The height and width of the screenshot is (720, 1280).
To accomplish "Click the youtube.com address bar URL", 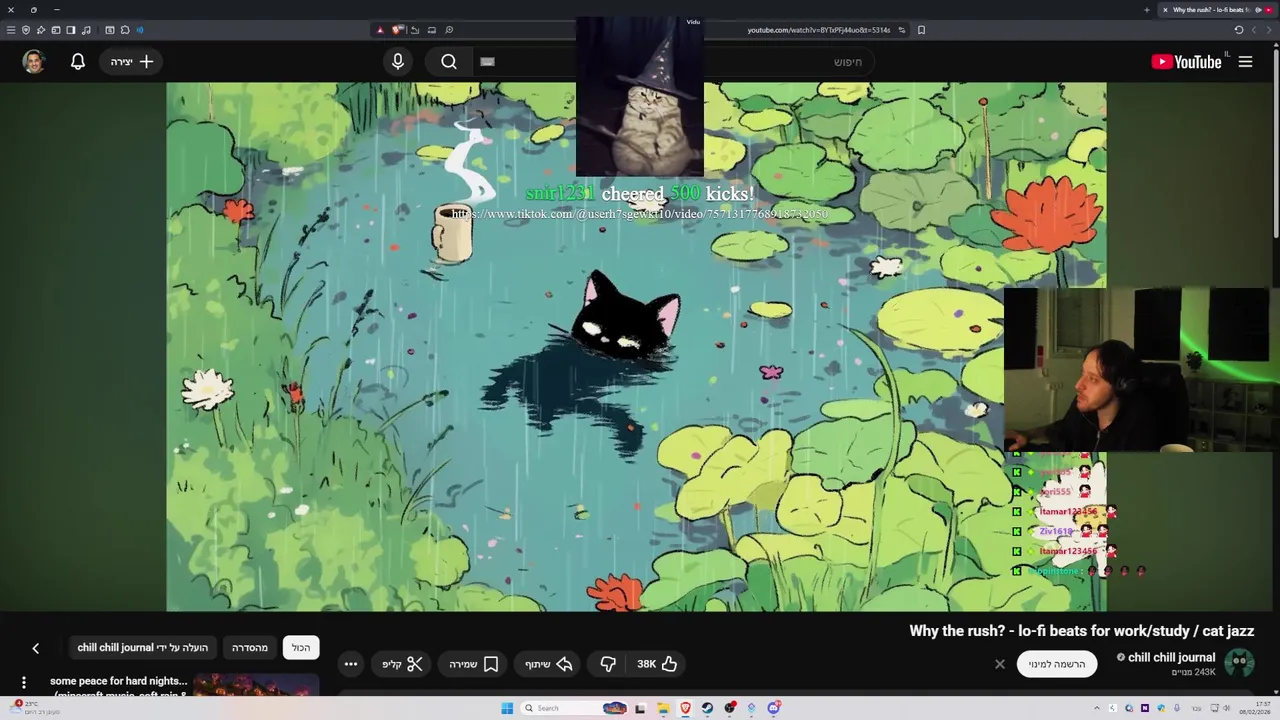I will point(819,30).
